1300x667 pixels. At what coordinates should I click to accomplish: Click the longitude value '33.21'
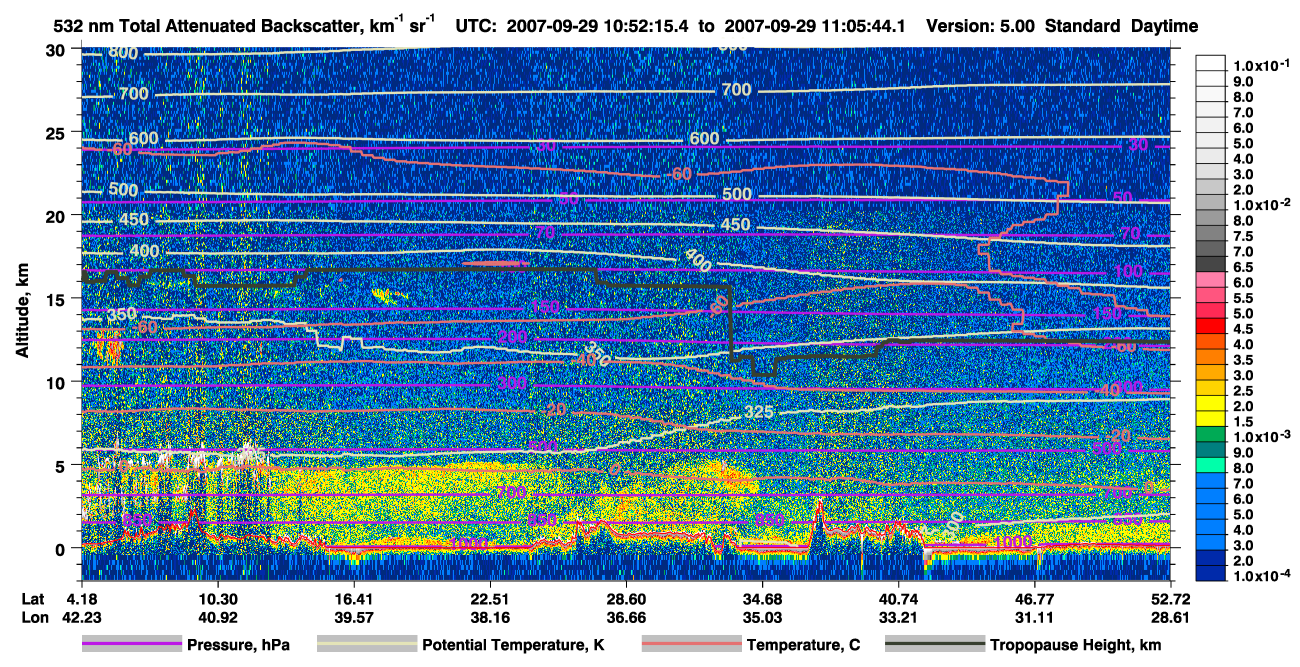897,616
